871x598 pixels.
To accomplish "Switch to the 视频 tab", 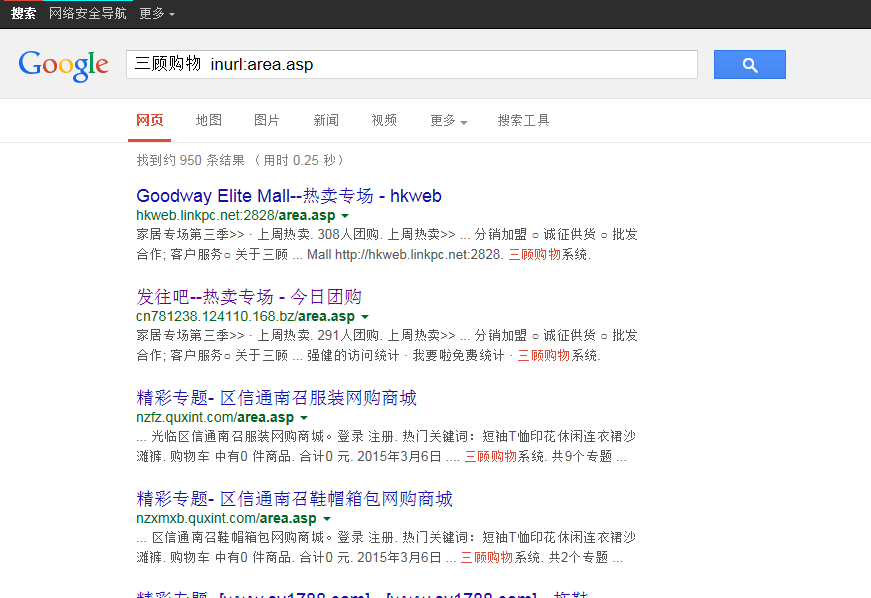I will tap(384, 120).
